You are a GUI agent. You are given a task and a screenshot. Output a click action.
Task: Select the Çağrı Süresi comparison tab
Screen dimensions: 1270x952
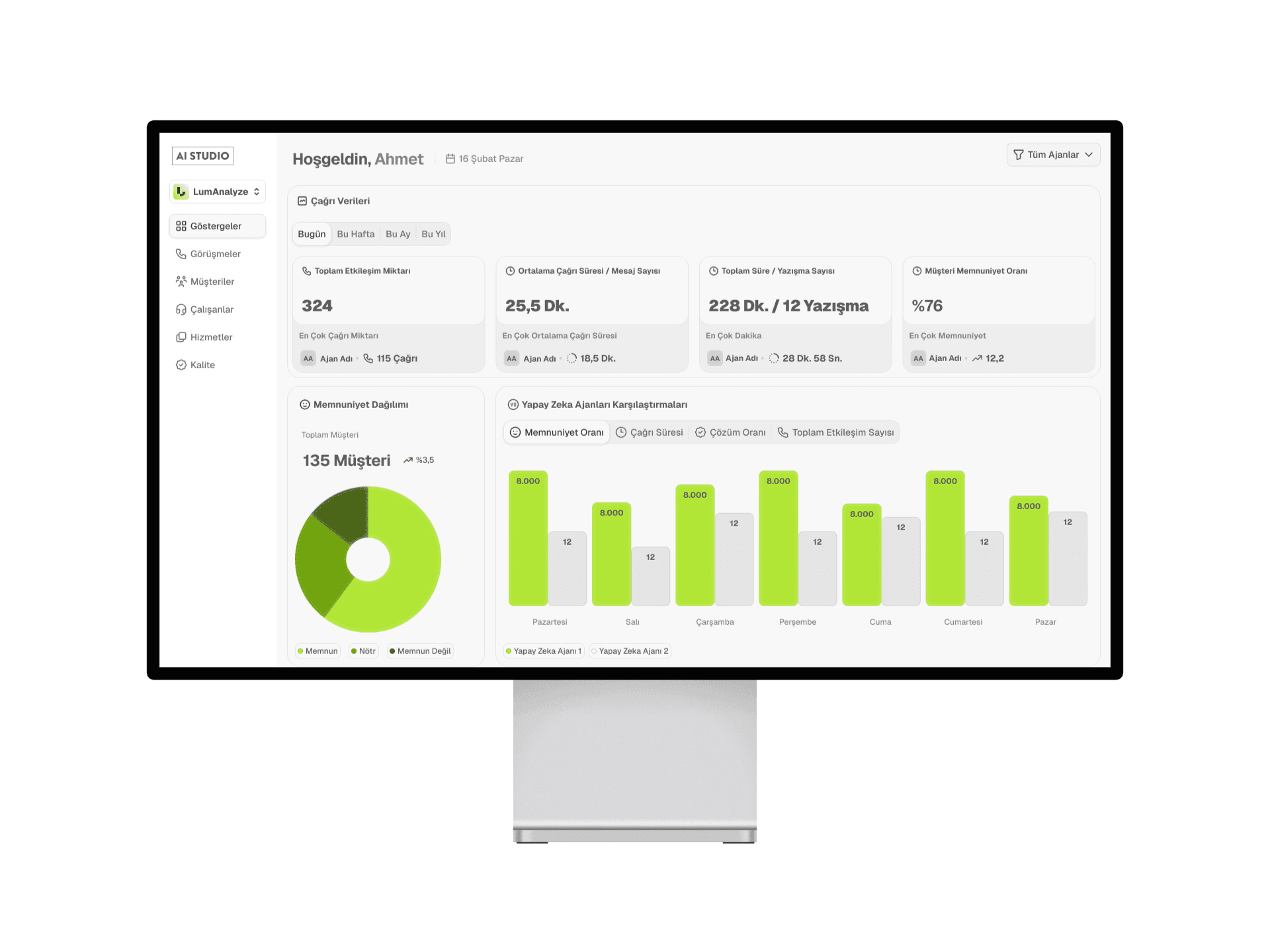(x=649, y=432)
